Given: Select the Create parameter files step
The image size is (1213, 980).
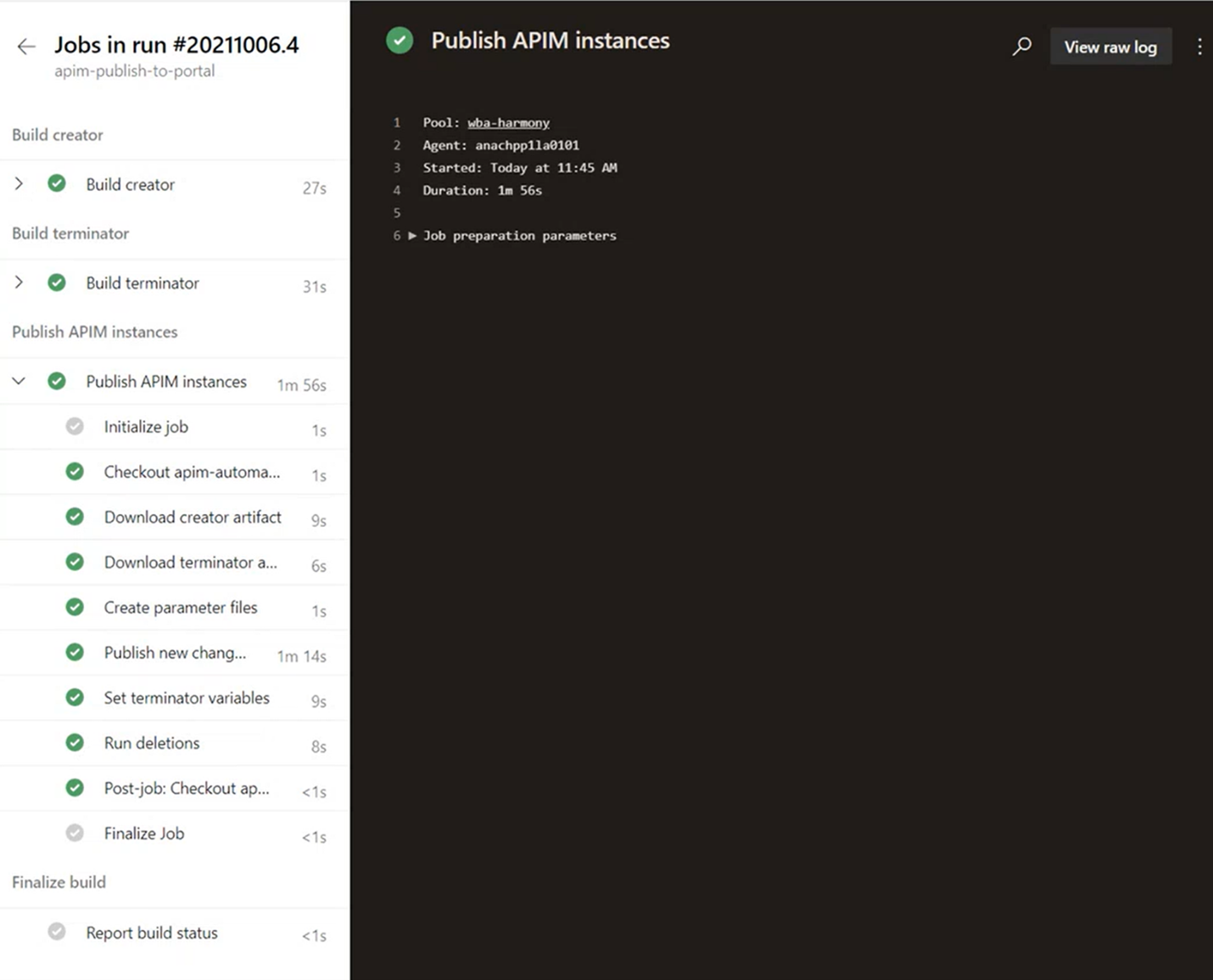Looking at the screenshot, I should tap(181, 608).
